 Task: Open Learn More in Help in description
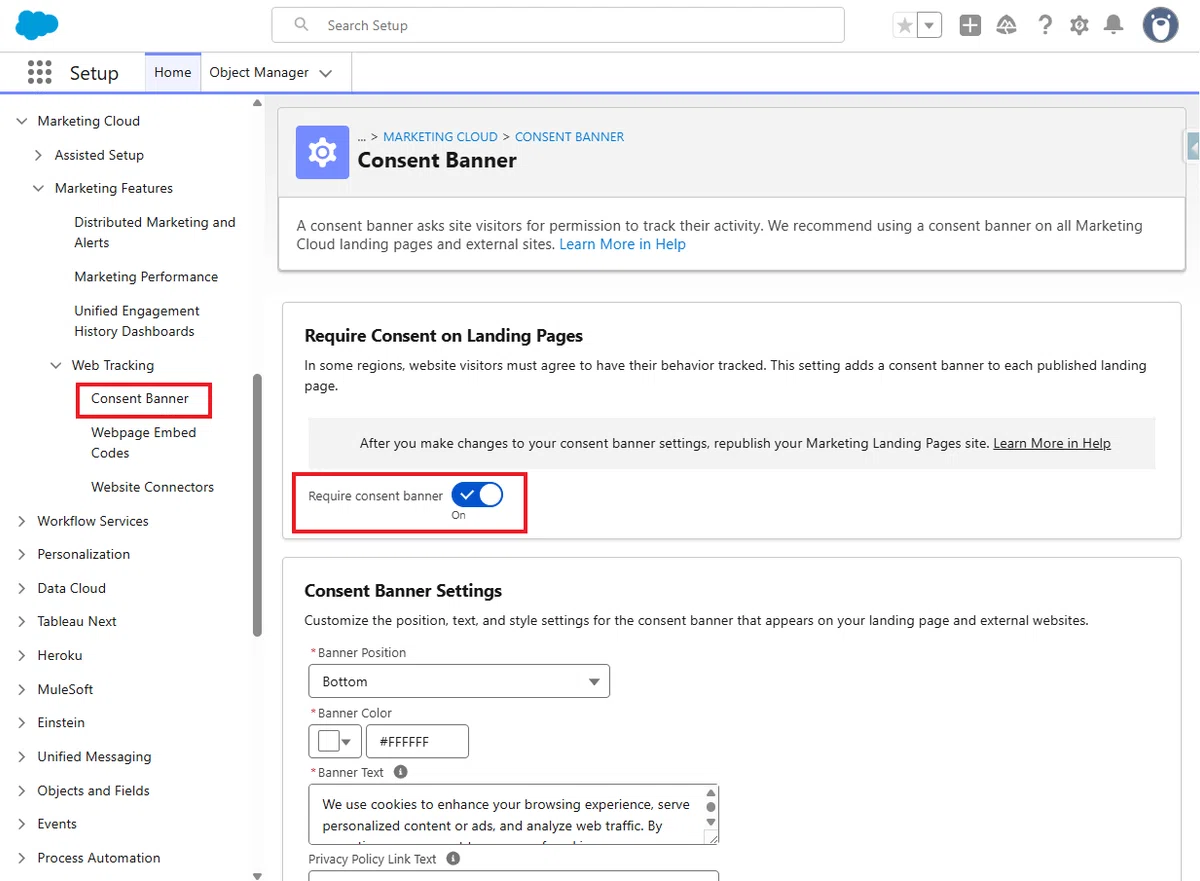click(x=622, y=244)
